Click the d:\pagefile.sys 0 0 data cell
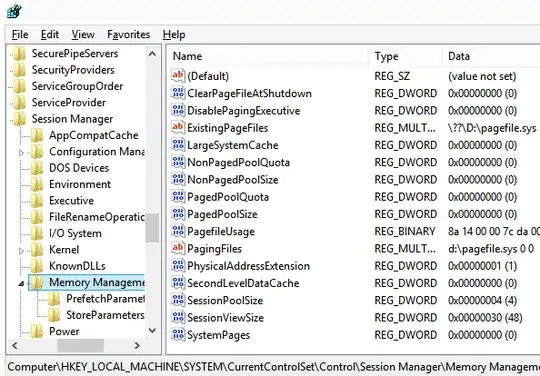This screenshot has height=376, width=540. [x=491, y=249]
